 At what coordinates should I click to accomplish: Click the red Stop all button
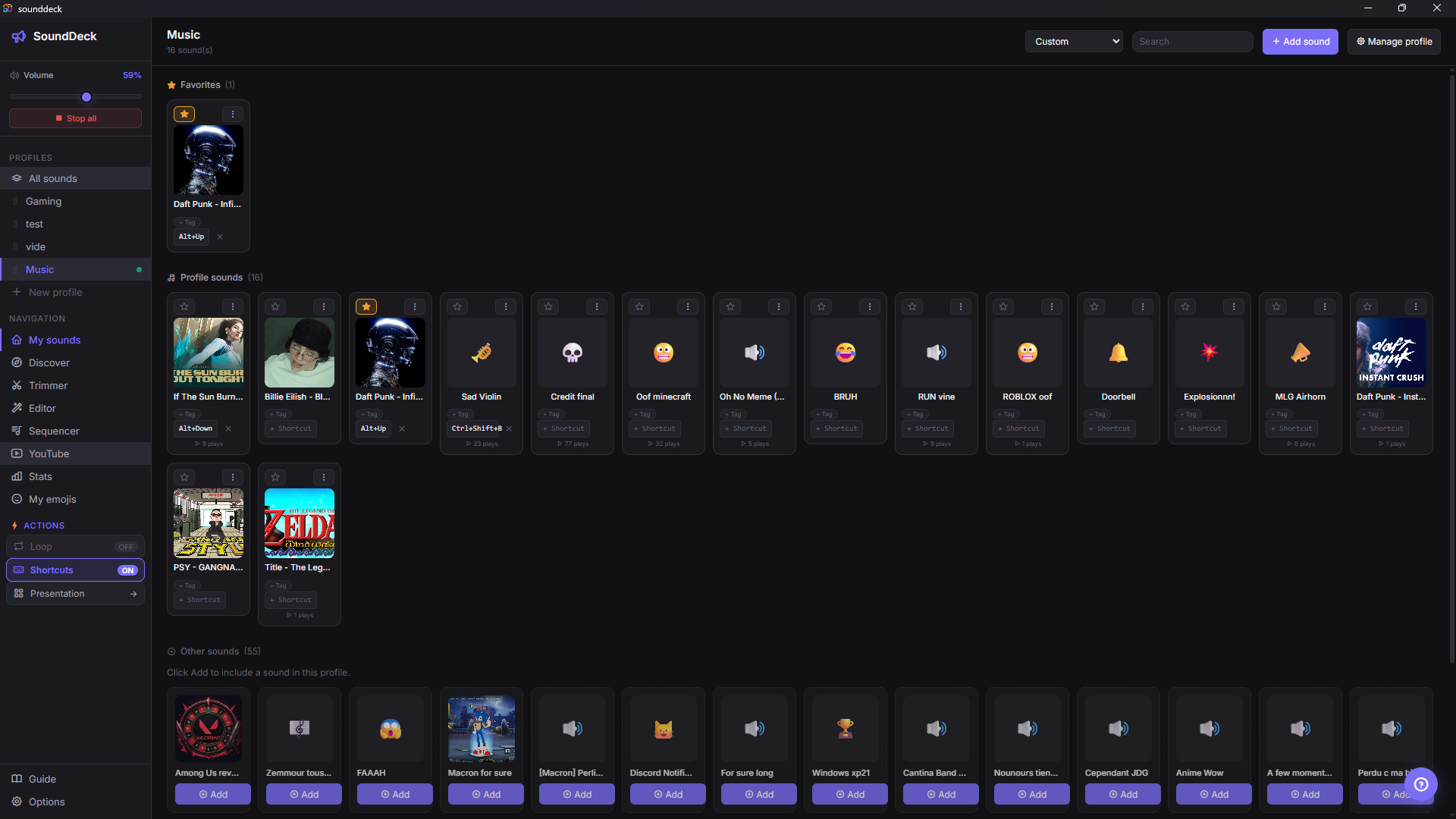pyautogui.click(x=75, y=118)
